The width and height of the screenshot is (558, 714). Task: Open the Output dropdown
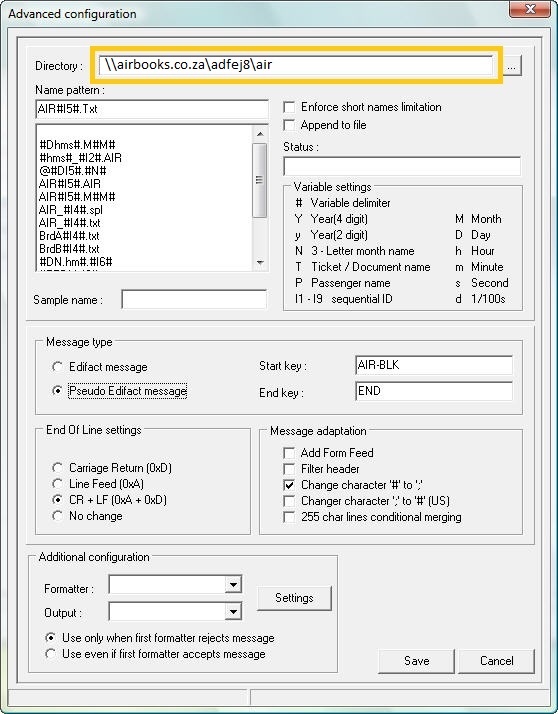[233, 612]
